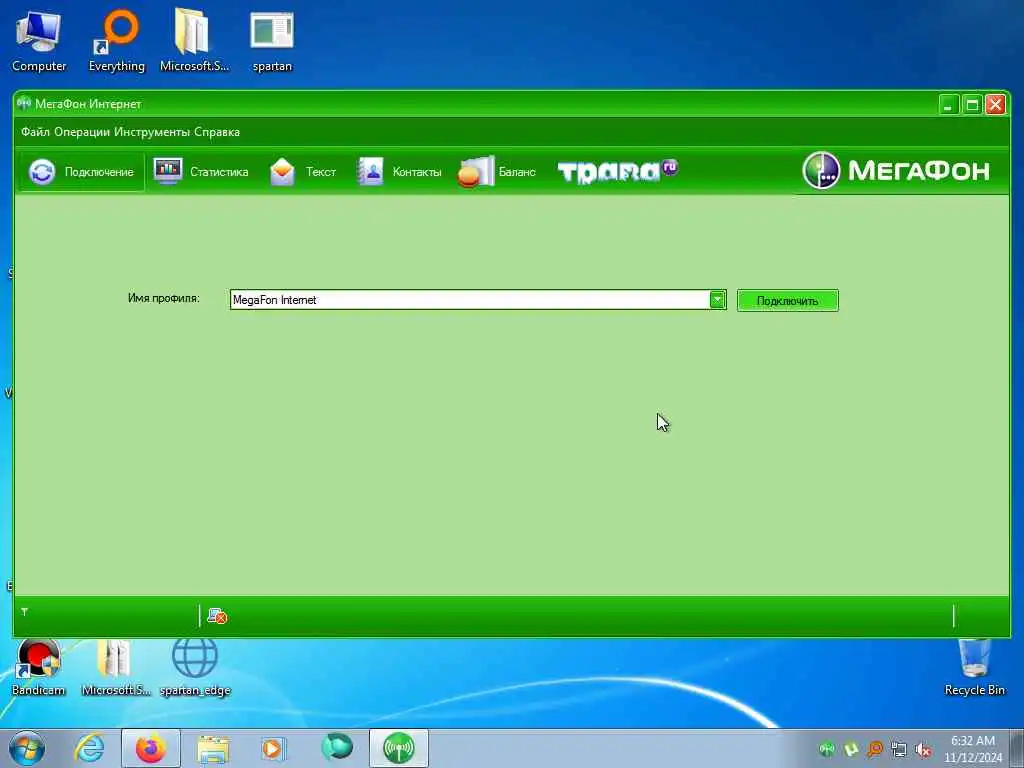Image resolution: width=1024 pixels, height=768 pixels.
Task: Click the MegaFon tray icon
Action: [x=827, y=749]
